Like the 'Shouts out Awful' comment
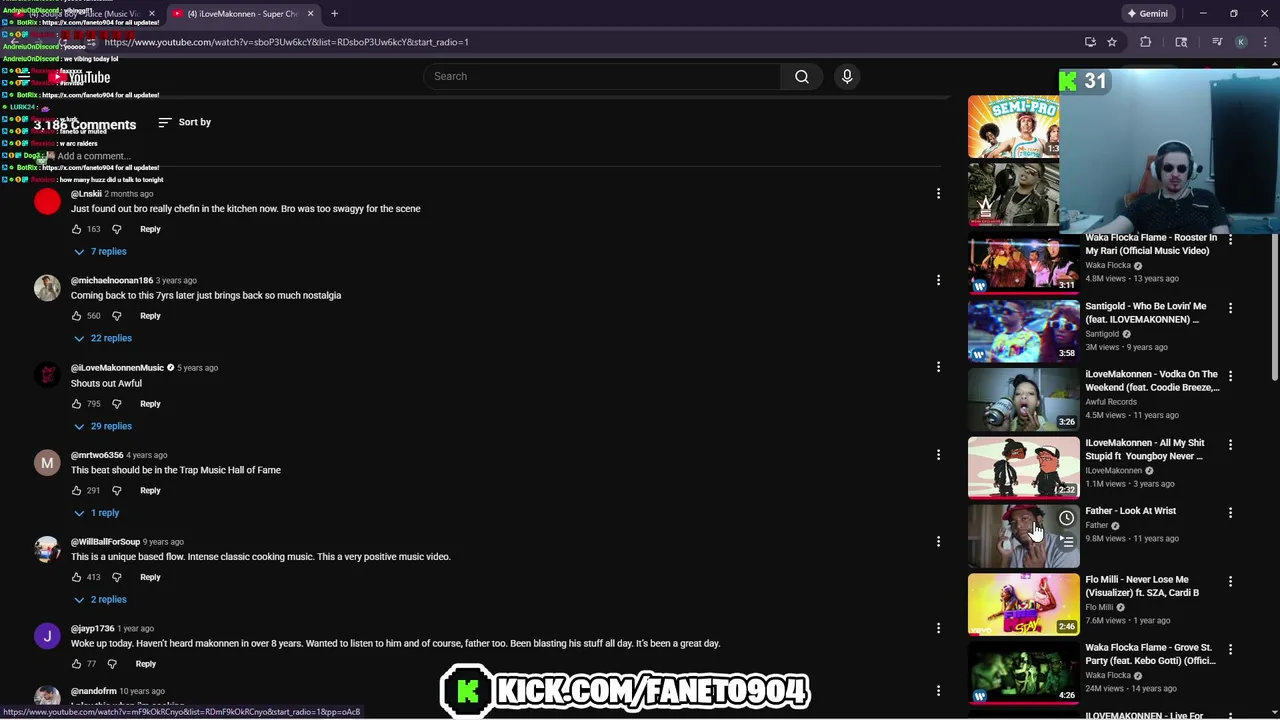1280x720 pixels. (x=76, y=404)
